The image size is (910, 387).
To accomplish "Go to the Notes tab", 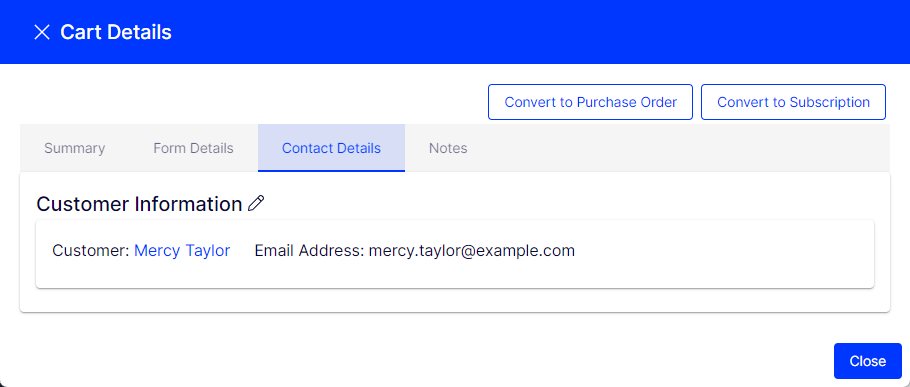I will [448, 148].
